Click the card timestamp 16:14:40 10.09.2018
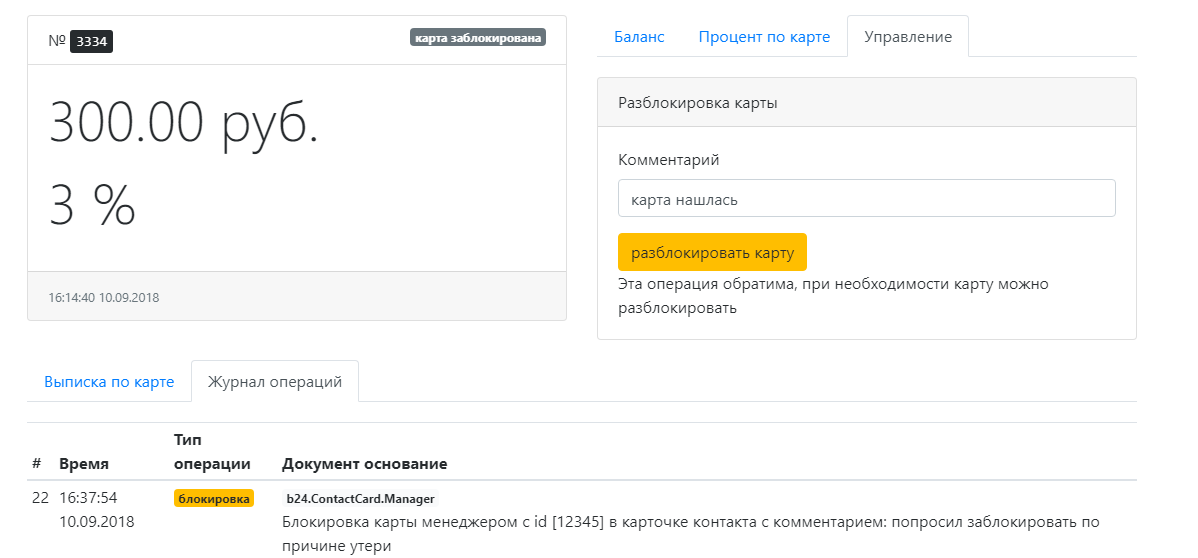Image resolution: width=1198 pixels, height=558 pixels. (104, 298)
